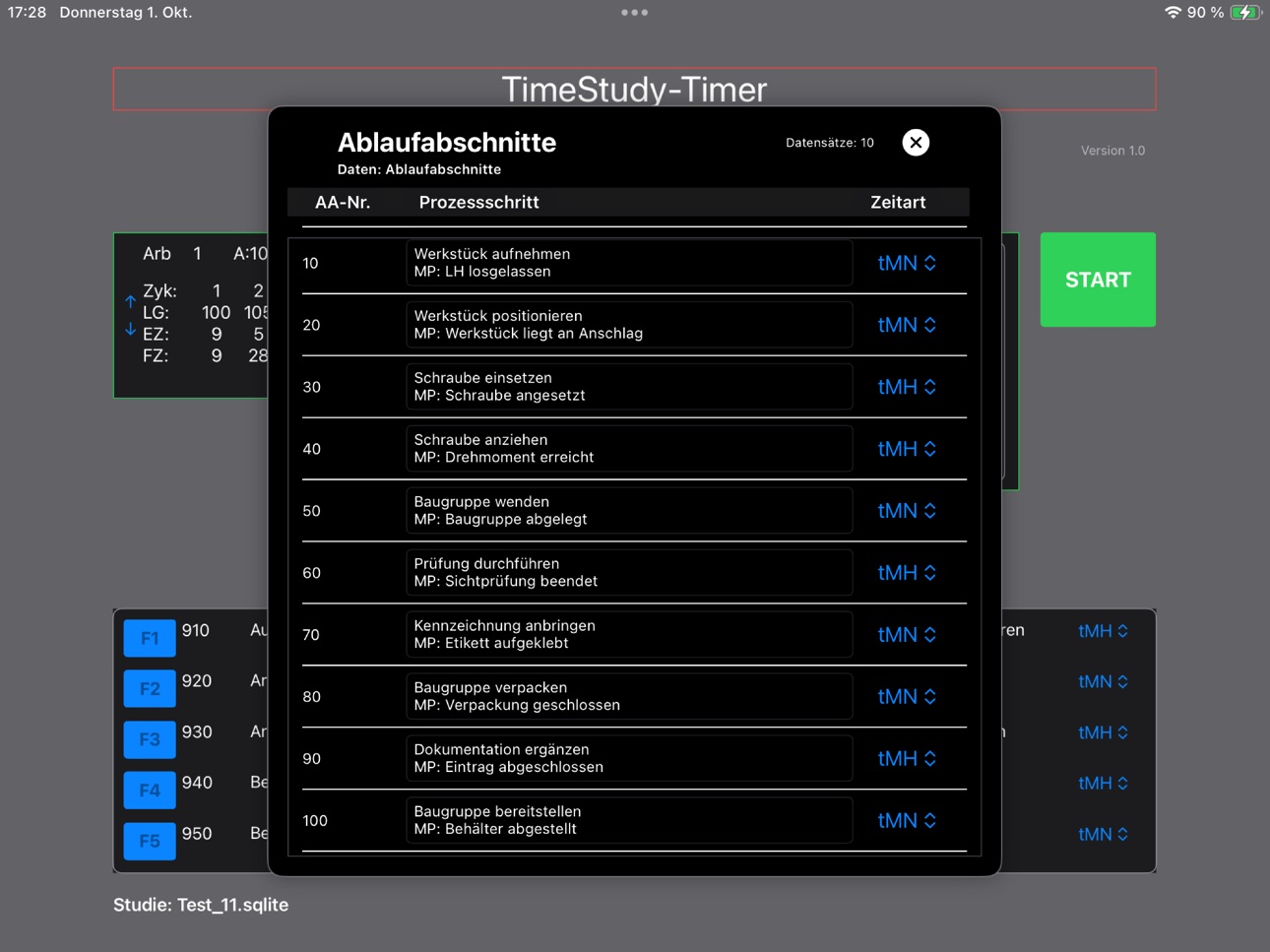Tap the Wi-Fi icon in status bar
Image resolution: width=1270 pixels, height=952 pixels.
coord(1173,13)
